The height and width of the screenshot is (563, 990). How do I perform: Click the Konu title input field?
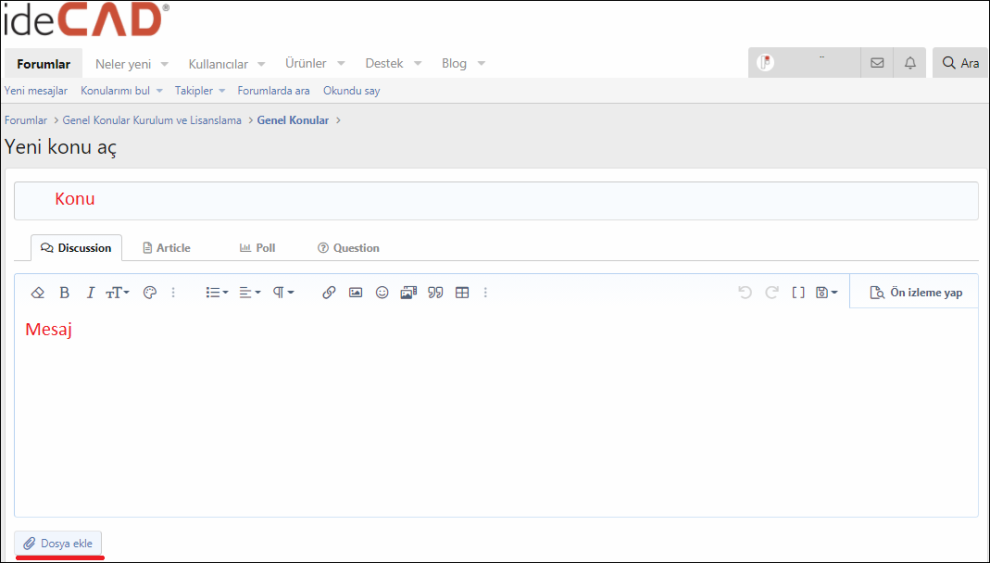point(496,200)
